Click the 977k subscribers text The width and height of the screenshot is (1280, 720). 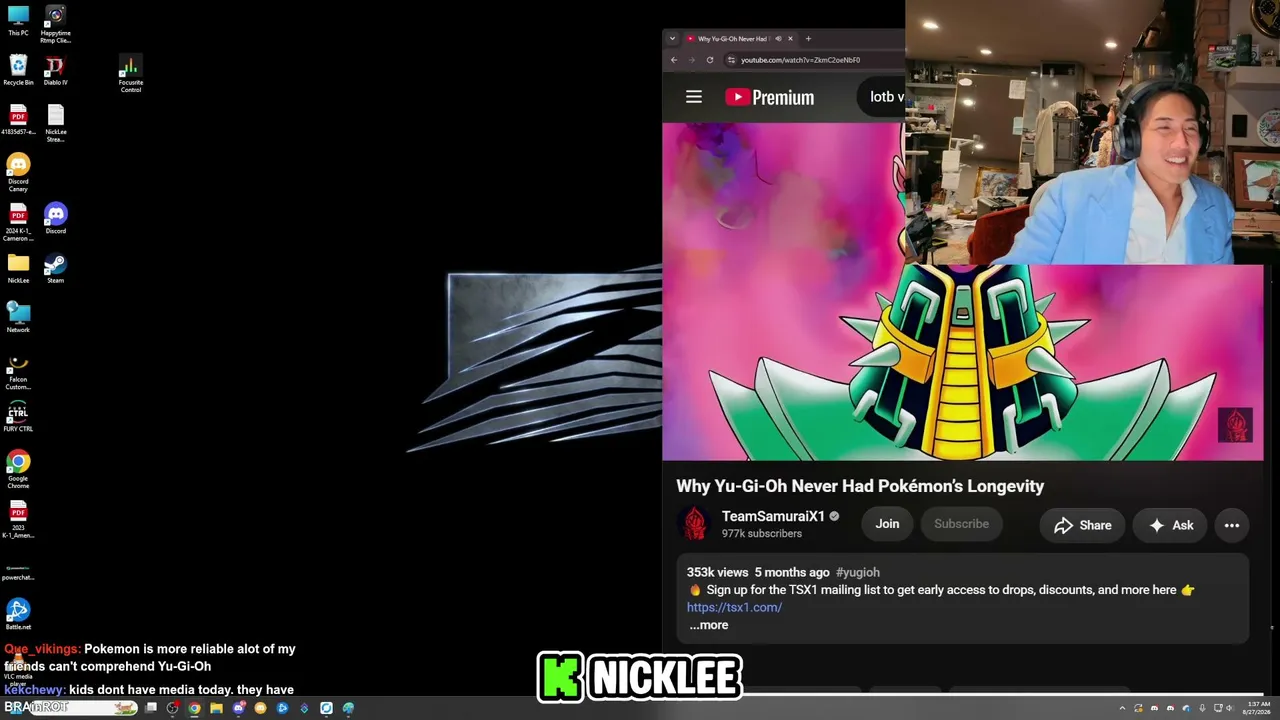(762, 534)
